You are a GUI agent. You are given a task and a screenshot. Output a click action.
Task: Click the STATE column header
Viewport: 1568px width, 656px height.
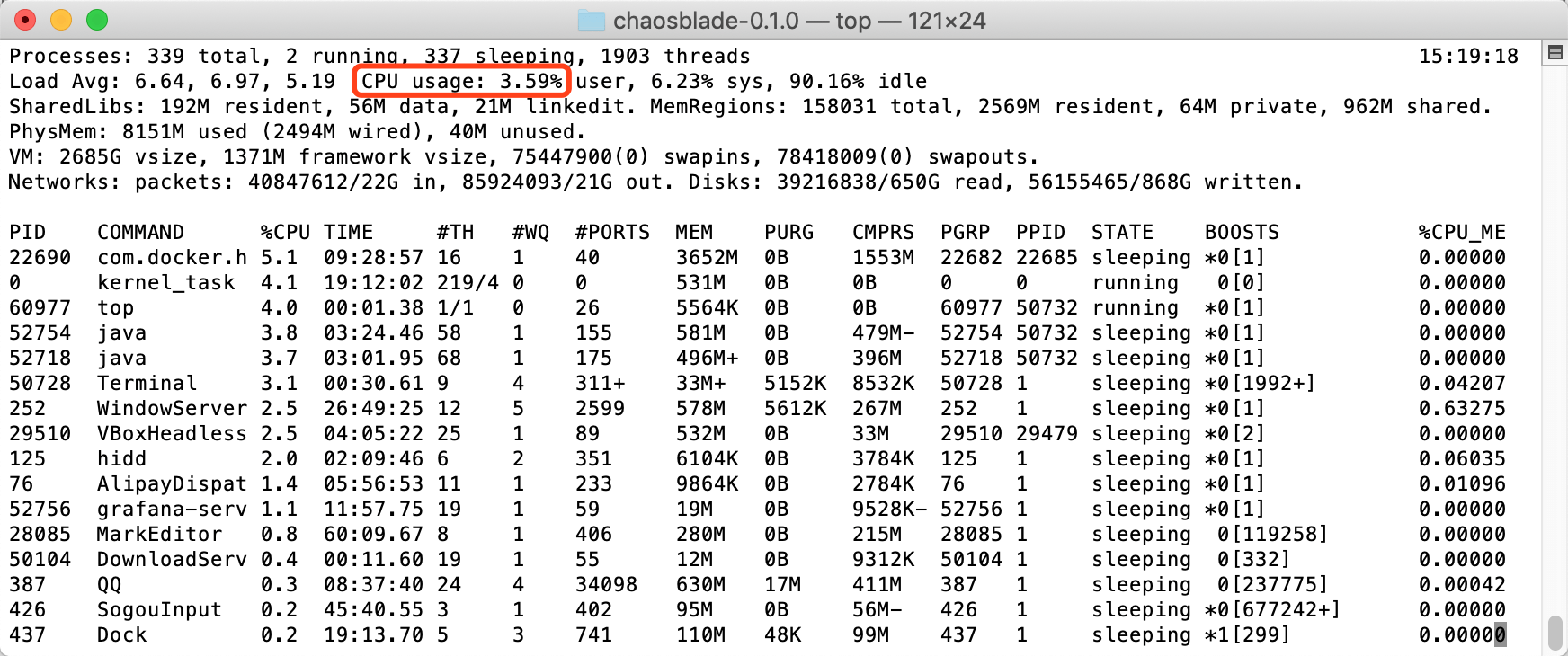[1122, 233]
